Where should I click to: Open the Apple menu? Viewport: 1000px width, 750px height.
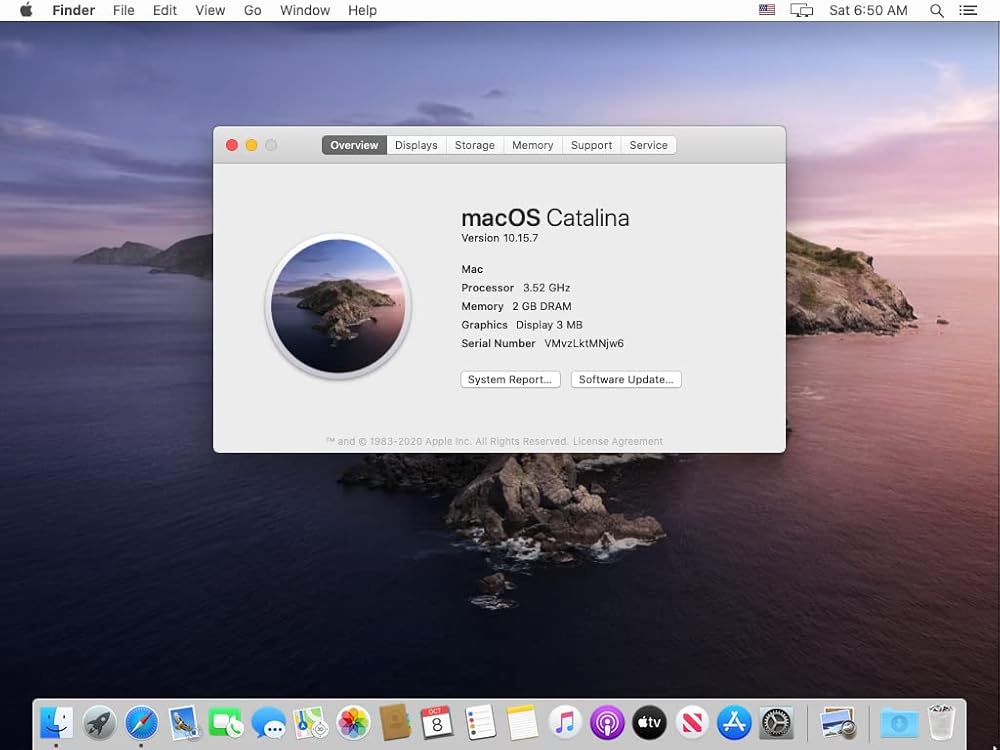coord(26,10)
